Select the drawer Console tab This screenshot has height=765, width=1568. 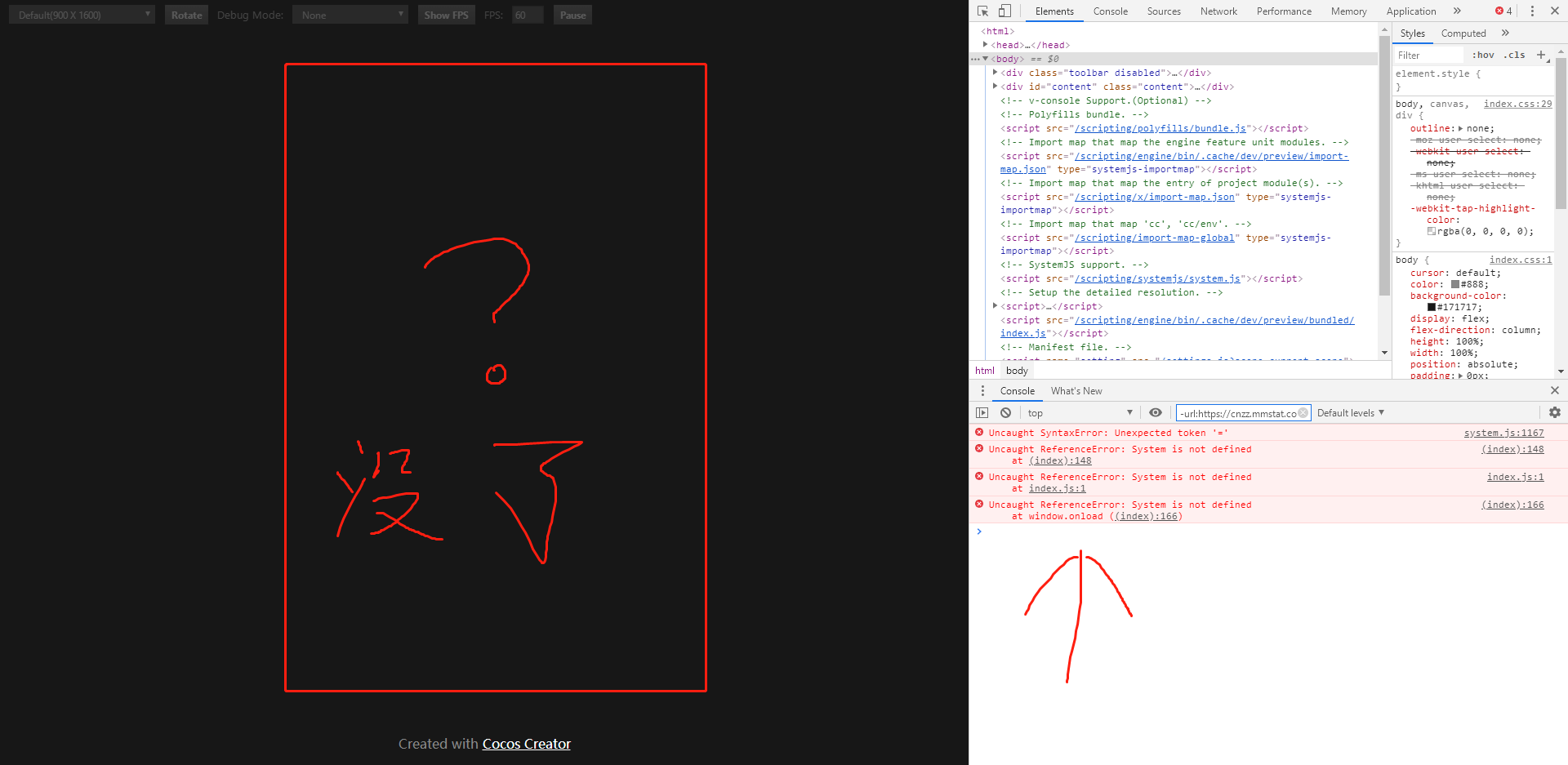tap(1018, 391)
